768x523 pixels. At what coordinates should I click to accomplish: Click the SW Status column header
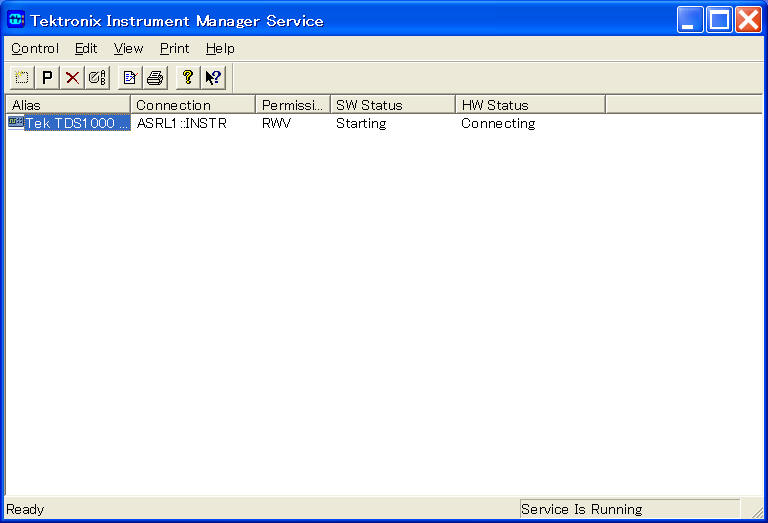coord(392,105)
